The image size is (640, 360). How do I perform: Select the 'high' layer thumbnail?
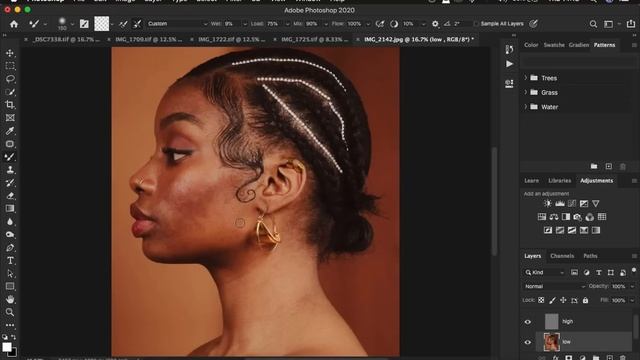(551, 322)
